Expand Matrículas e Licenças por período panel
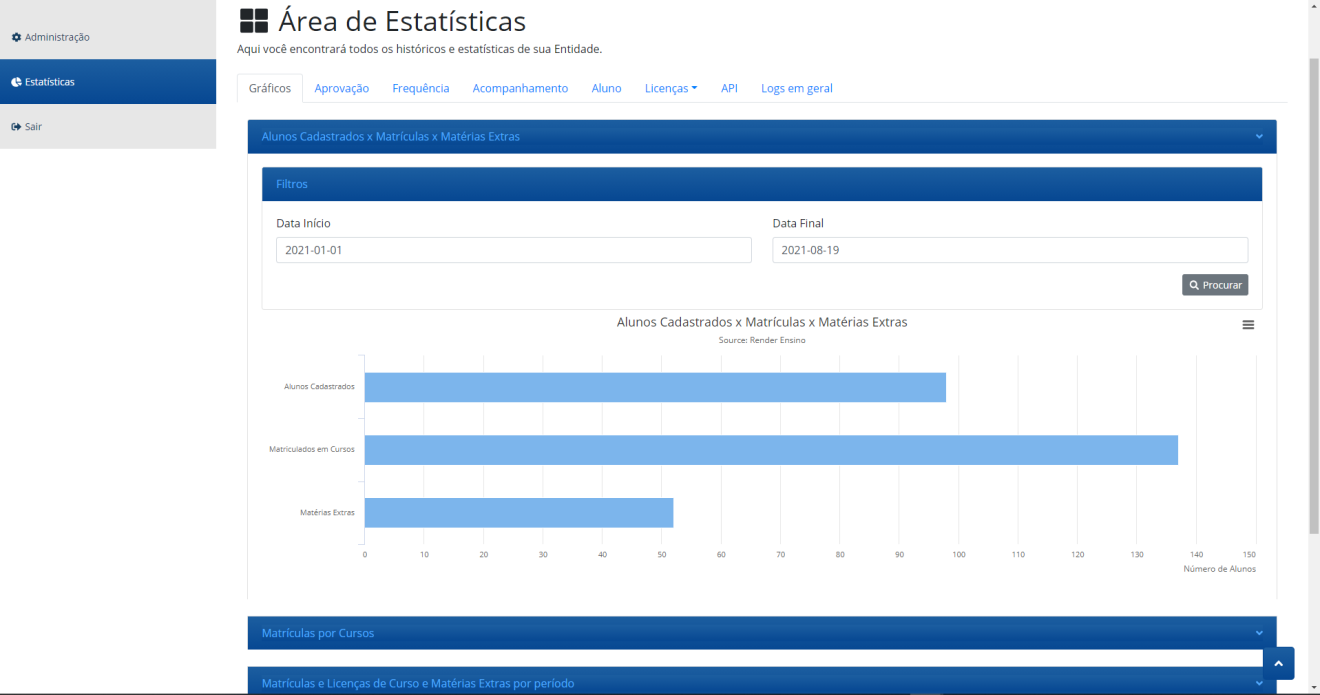The image size is (1320, 695). click(1259, 683)
